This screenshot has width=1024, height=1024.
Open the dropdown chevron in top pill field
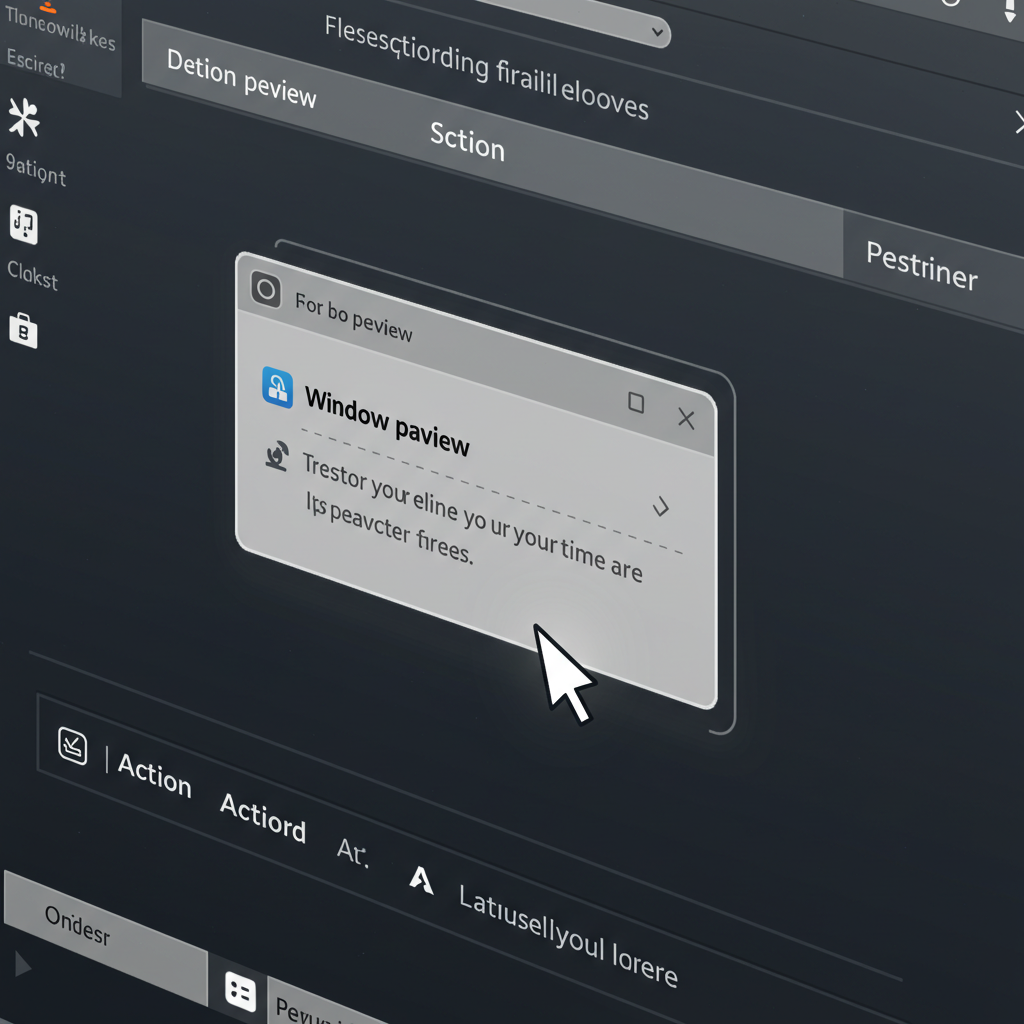[658, 31]
